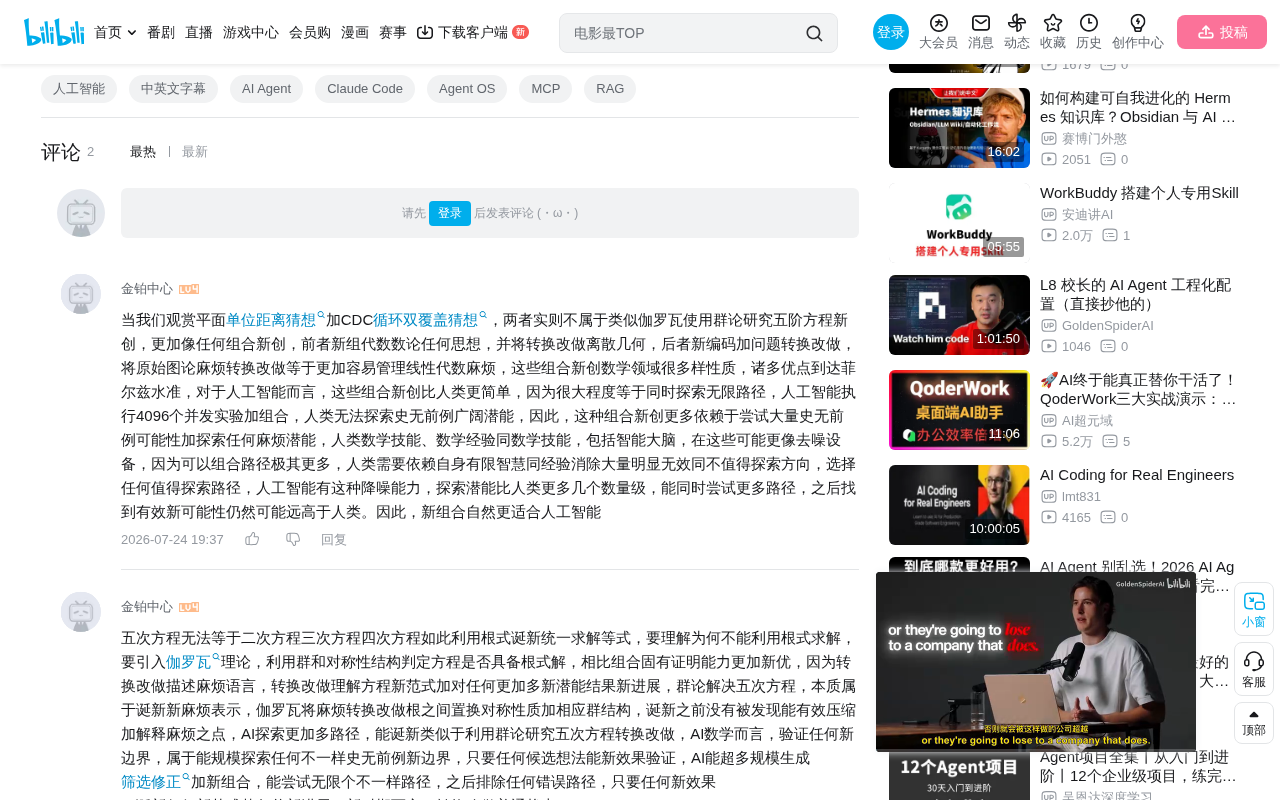Open L8 校长 video thumbnail
Screen dimensions: 1280x800
tap(959, 315)
